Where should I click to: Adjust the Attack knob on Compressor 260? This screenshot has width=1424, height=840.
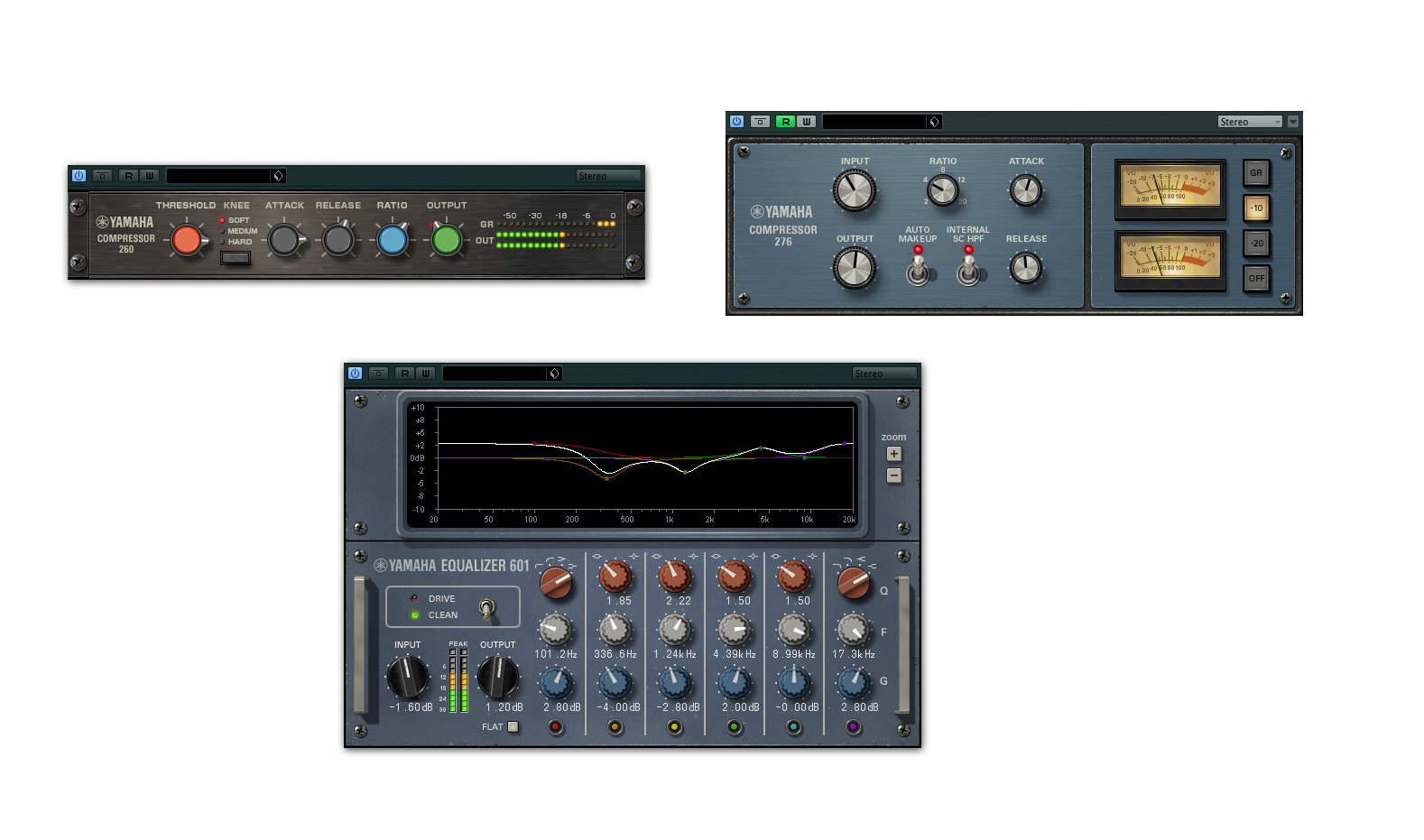tap(284, 240)
